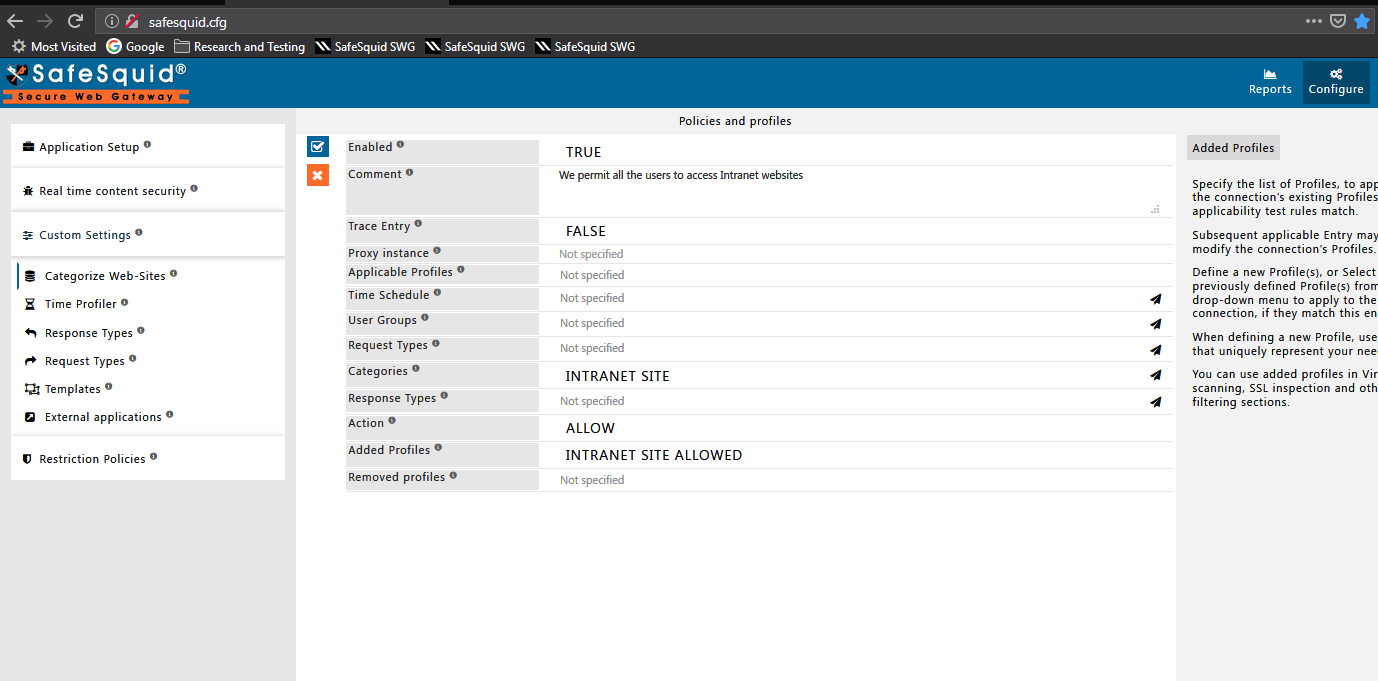The width and height of the screenshot is (1378, 681).
Task: Open the third SafeSquid SWG bookmark
Action: click(x=585, y=46)
